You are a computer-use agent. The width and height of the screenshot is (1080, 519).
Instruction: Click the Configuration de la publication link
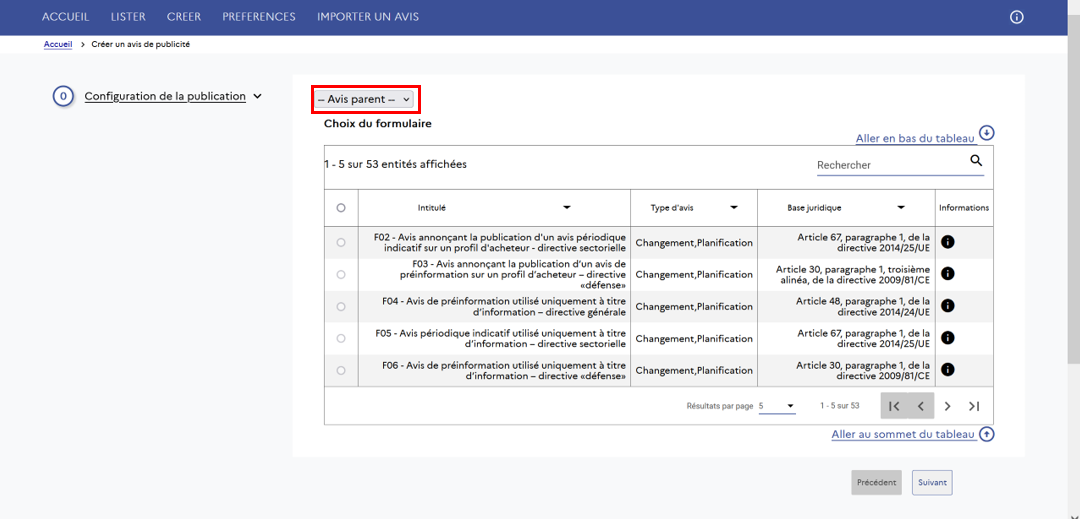(165, 96)
